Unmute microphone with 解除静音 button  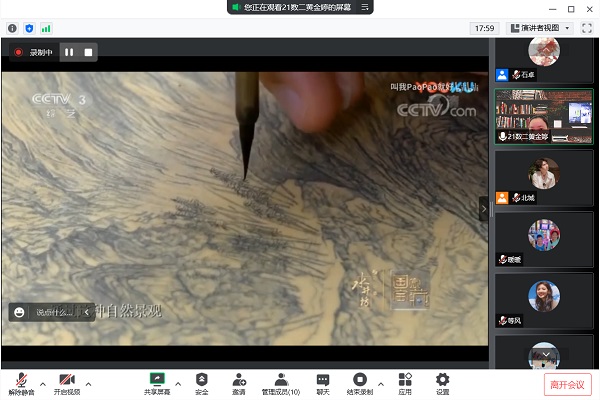(20, 382)
